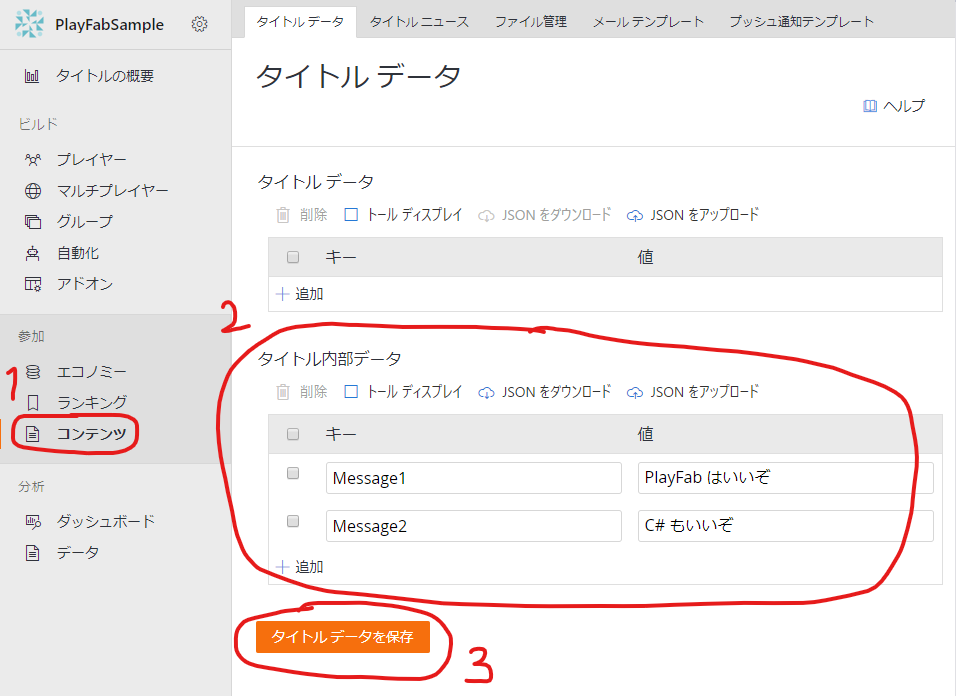The height and width of the screenshot is (696, 956).
Task: Open the PlayFabSample settings gear
Action: [199, 24]
